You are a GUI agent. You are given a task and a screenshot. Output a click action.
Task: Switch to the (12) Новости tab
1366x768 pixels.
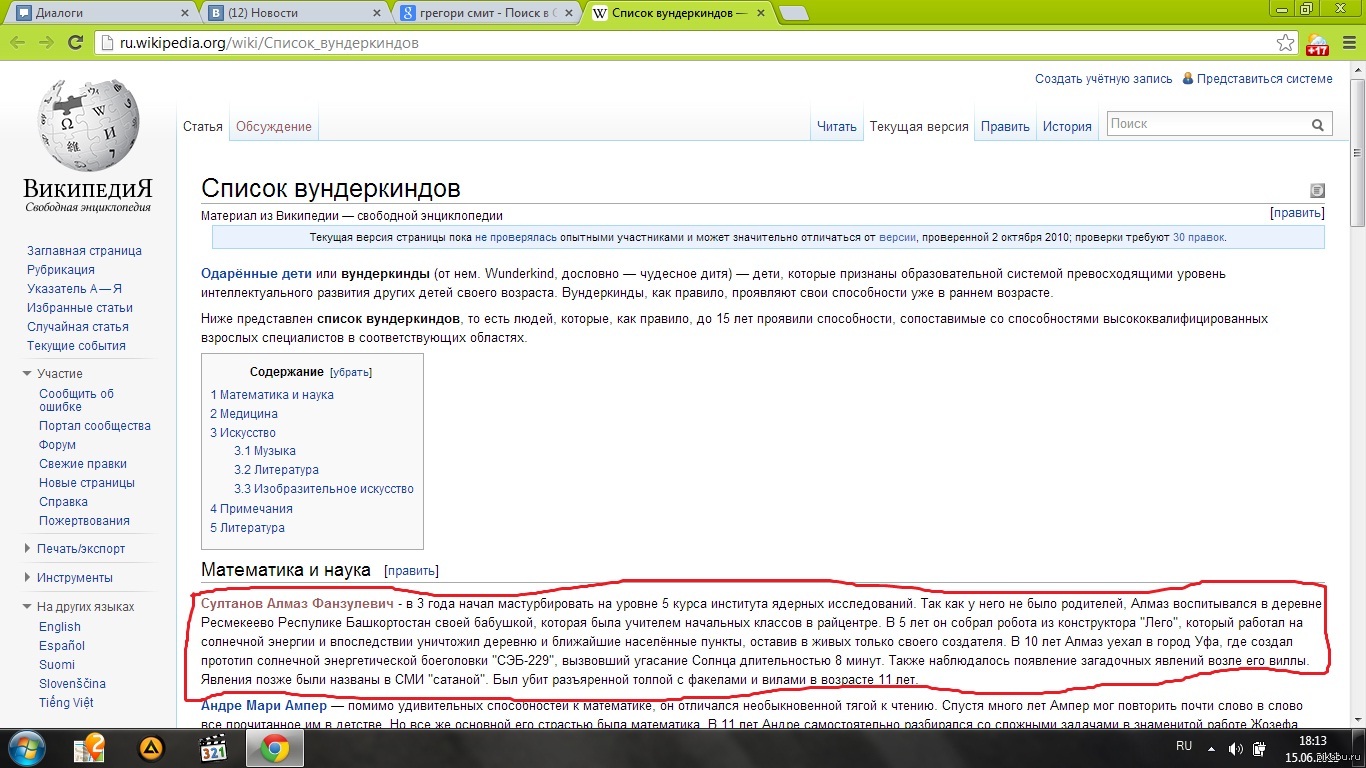coord(291,13)
